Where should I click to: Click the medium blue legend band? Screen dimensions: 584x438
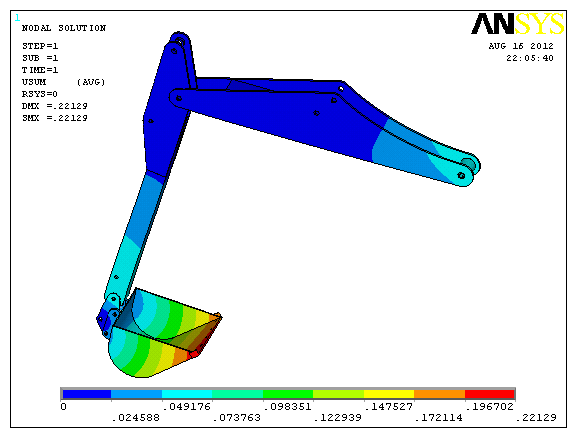[x=136, y=394]
